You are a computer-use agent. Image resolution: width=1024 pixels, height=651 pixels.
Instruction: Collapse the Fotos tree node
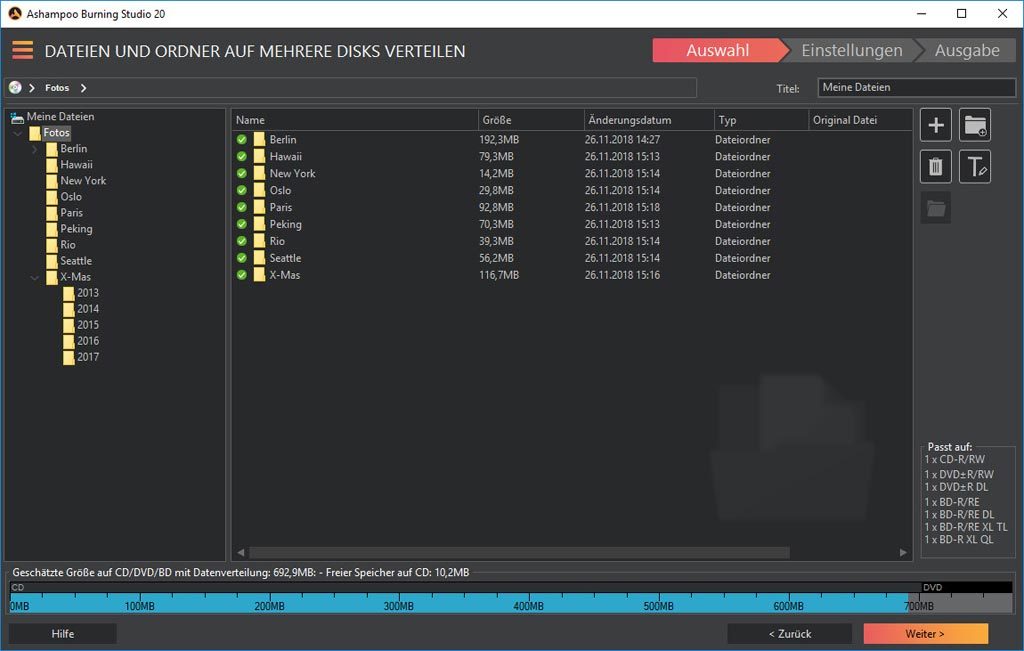click(18, 133)
